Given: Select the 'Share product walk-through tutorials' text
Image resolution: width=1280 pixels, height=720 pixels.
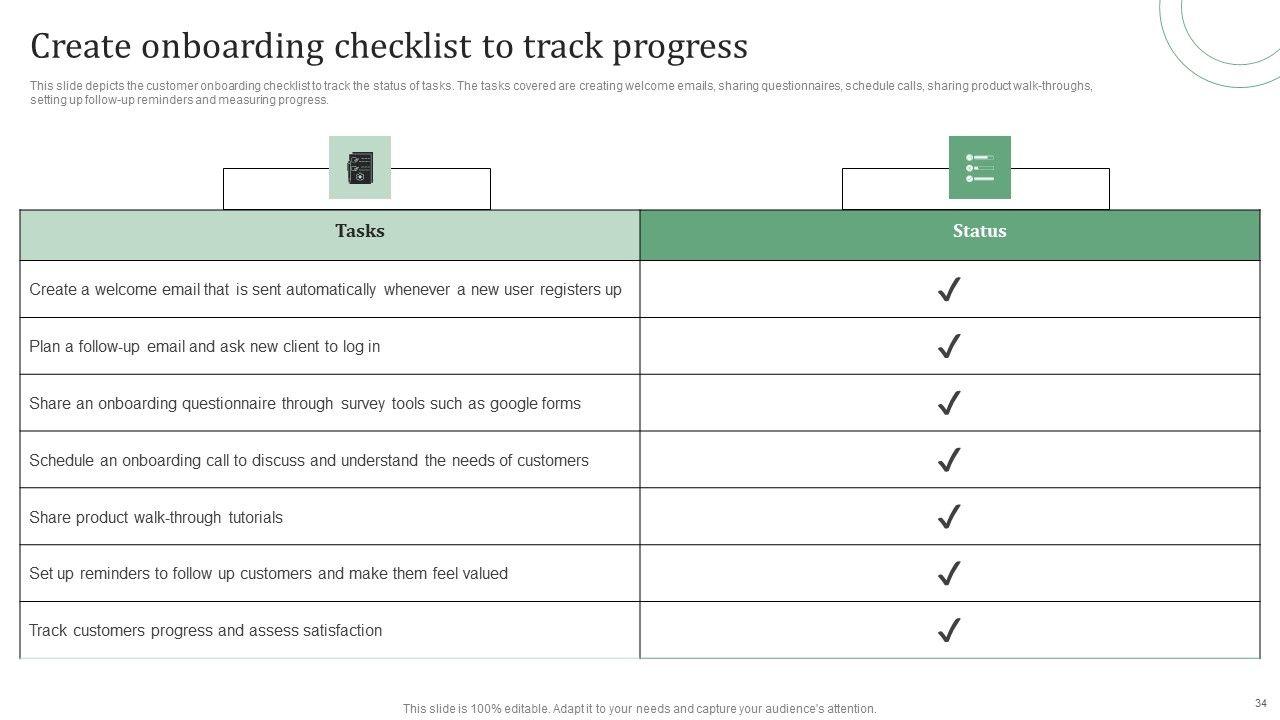Looking at the screenshot, I should coord(156,518).
